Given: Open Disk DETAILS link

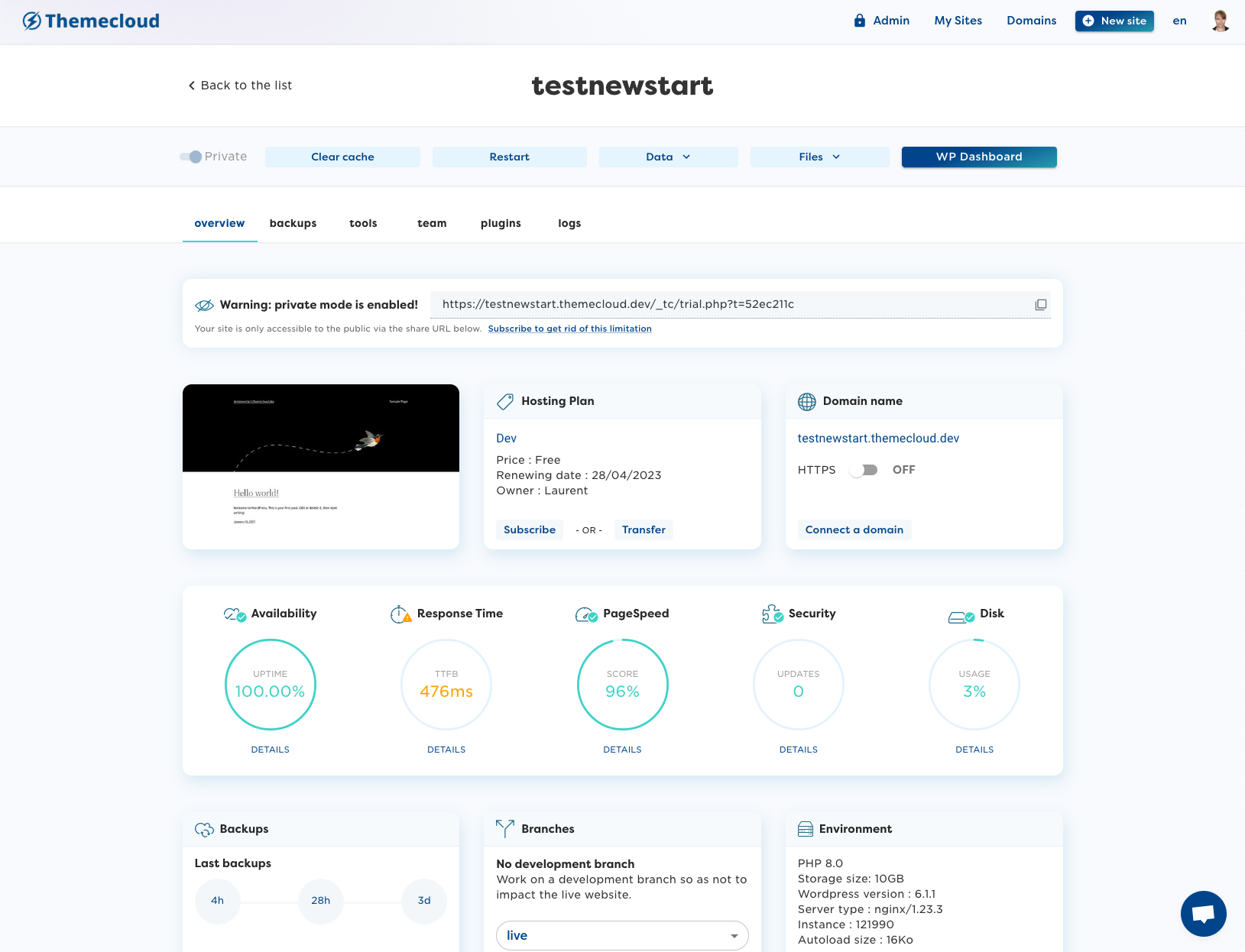Looking at the screenshot, I should (x=974, y=750).
